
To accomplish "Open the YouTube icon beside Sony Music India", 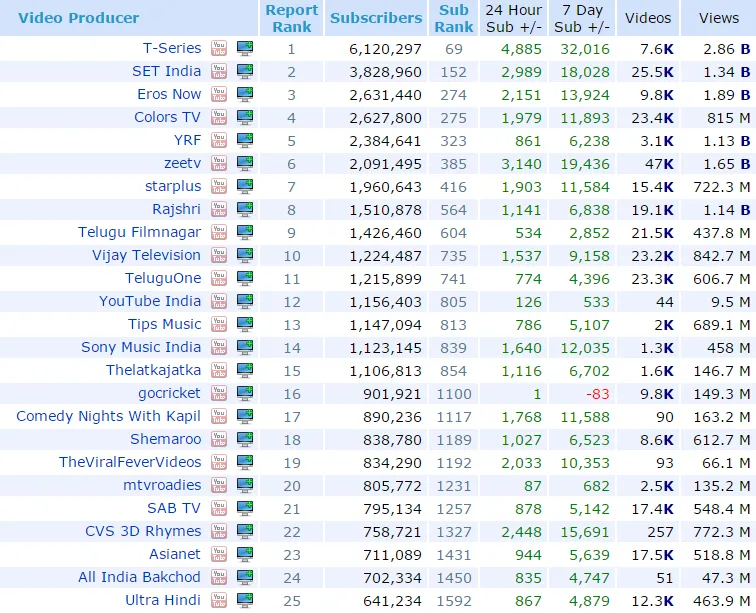I will click(219, 347).
